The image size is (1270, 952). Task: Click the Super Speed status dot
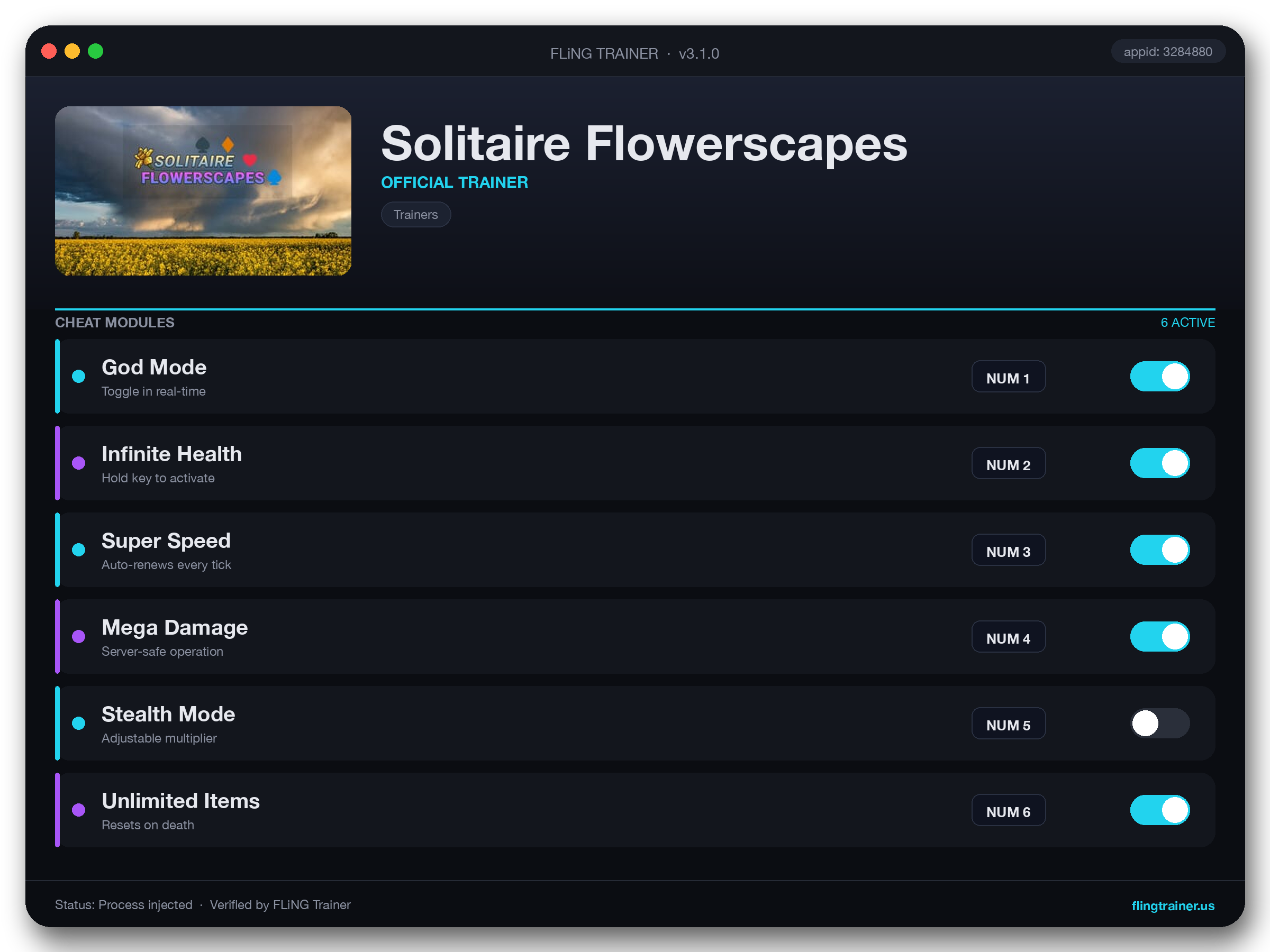(x=79, y=550)
